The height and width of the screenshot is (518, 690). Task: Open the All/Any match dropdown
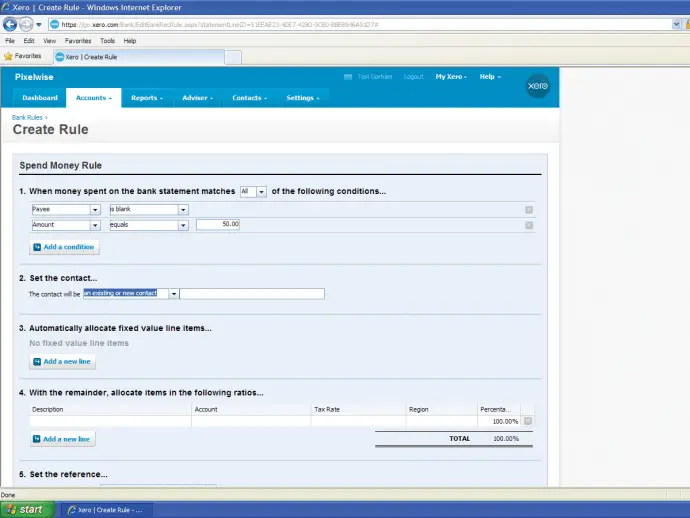(261, 192)
